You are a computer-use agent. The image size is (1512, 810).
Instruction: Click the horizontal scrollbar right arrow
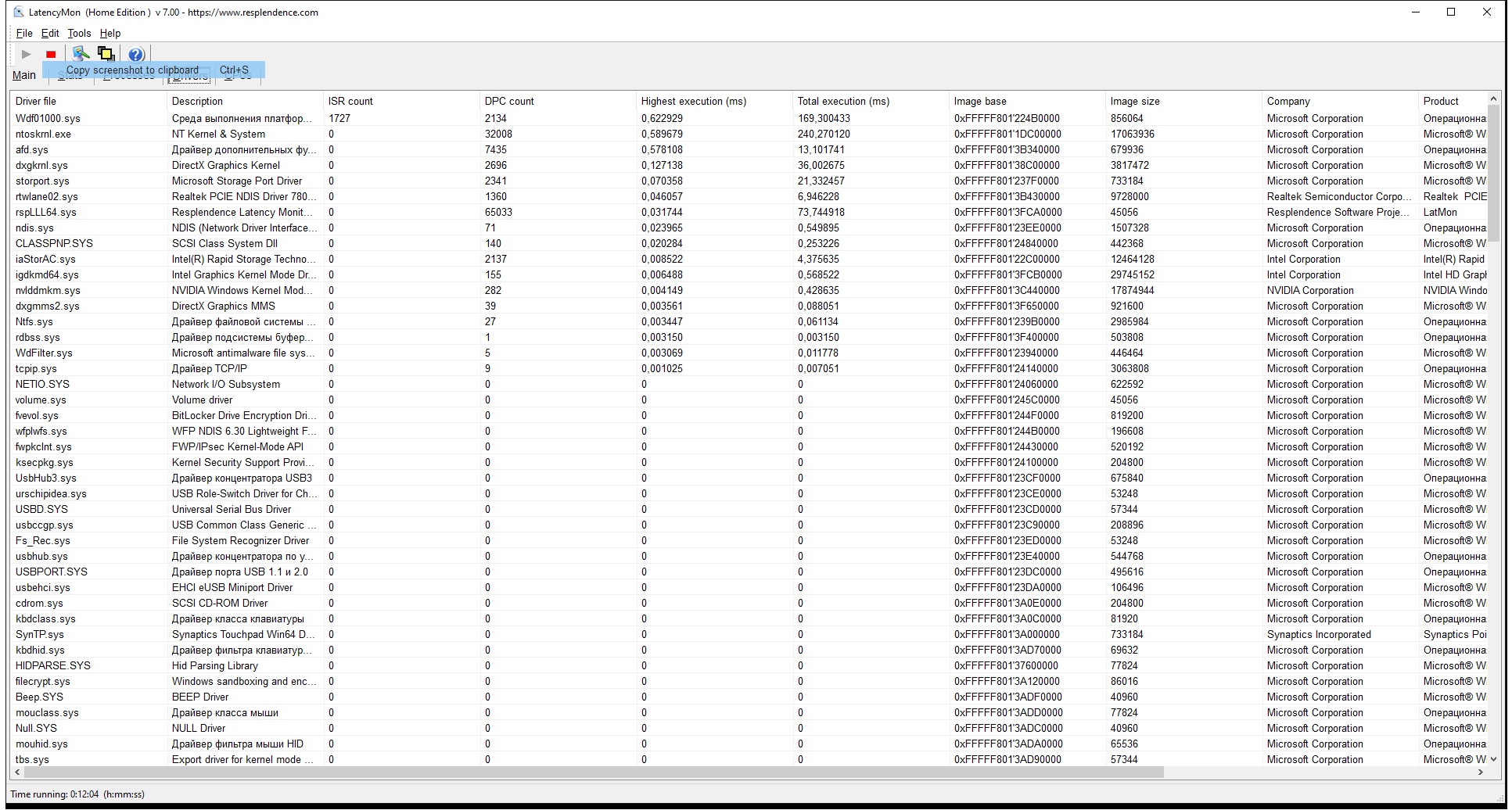pos(1480,772)
